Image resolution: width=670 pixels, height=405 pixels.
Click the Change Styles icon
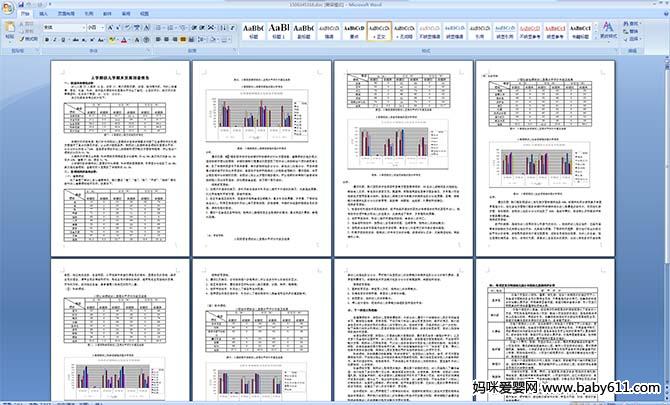point(608,31)
